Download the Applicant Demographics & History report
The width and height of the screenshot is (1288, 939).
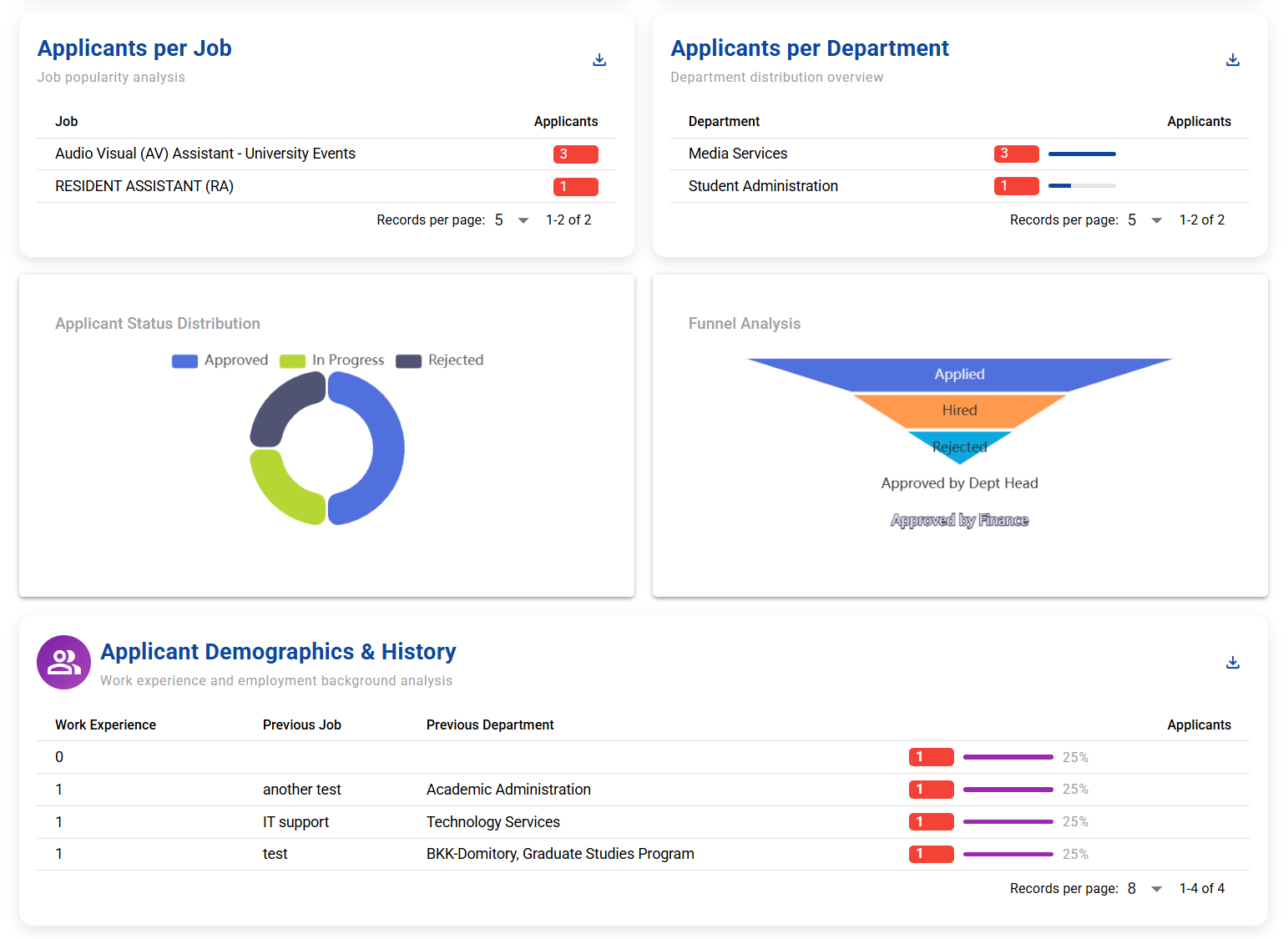pyautogui.click(x=1232, y=663)
